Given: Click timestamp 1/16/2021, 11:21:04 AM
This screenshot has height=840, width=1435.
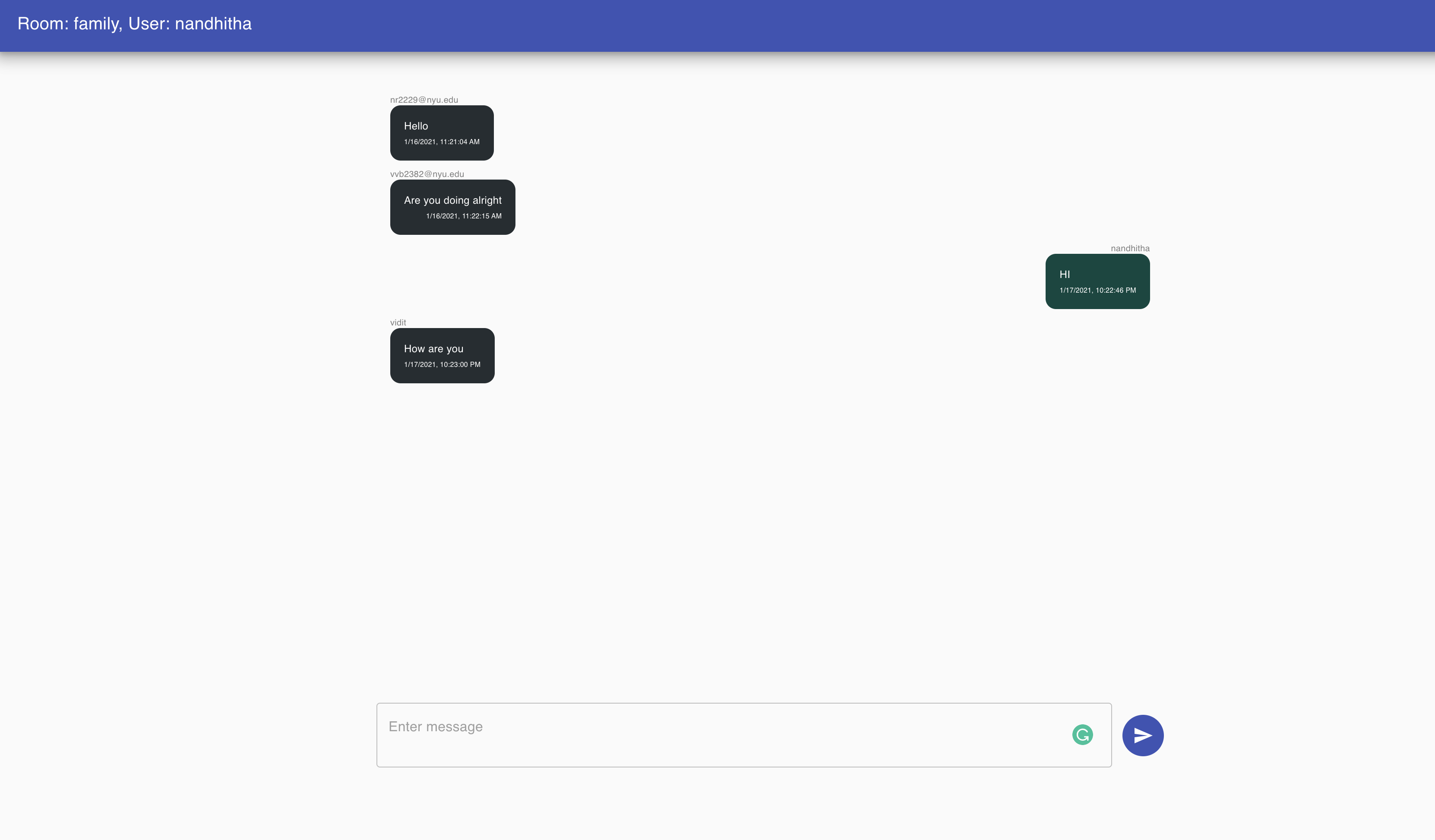Looking at the screenshot, I should click(441, 142).
